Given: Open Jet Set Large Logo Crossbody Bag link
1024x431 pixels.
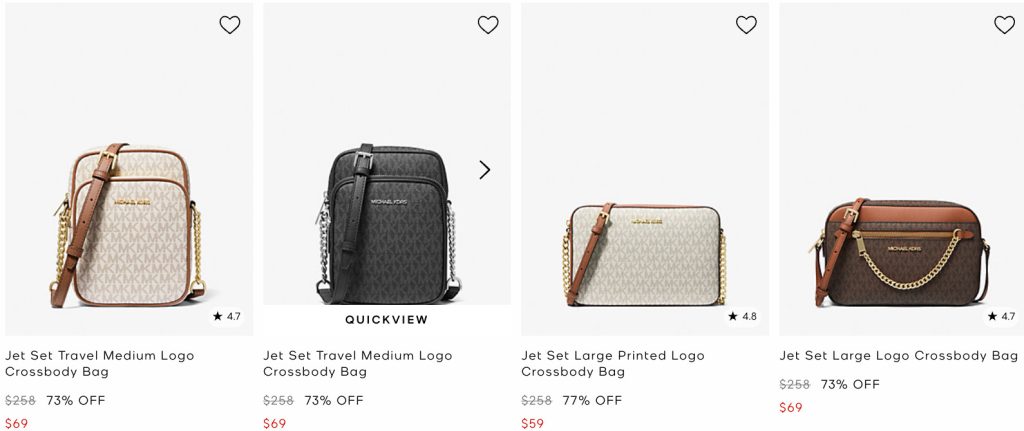Looking at the screenshot, I should click(899, 356).
